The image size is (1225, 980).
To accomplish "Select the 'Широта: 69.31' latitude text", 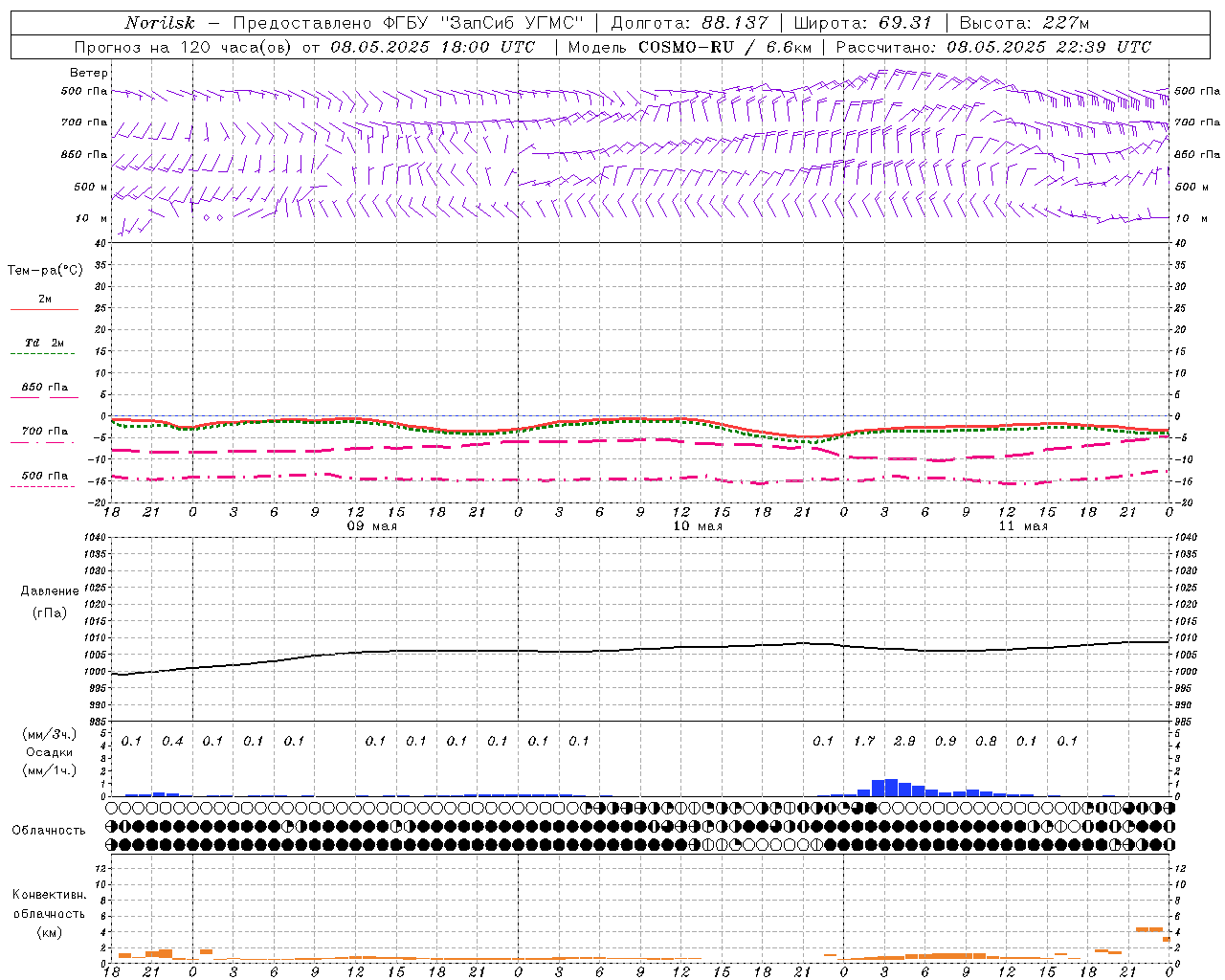I will [x=862, y=23].
